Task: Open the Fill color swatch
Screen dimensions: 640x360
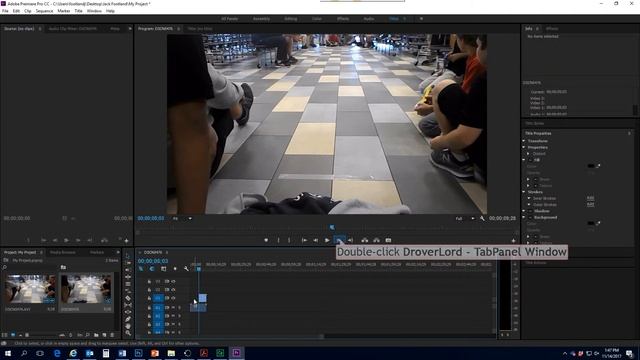Action: point(591,166)
